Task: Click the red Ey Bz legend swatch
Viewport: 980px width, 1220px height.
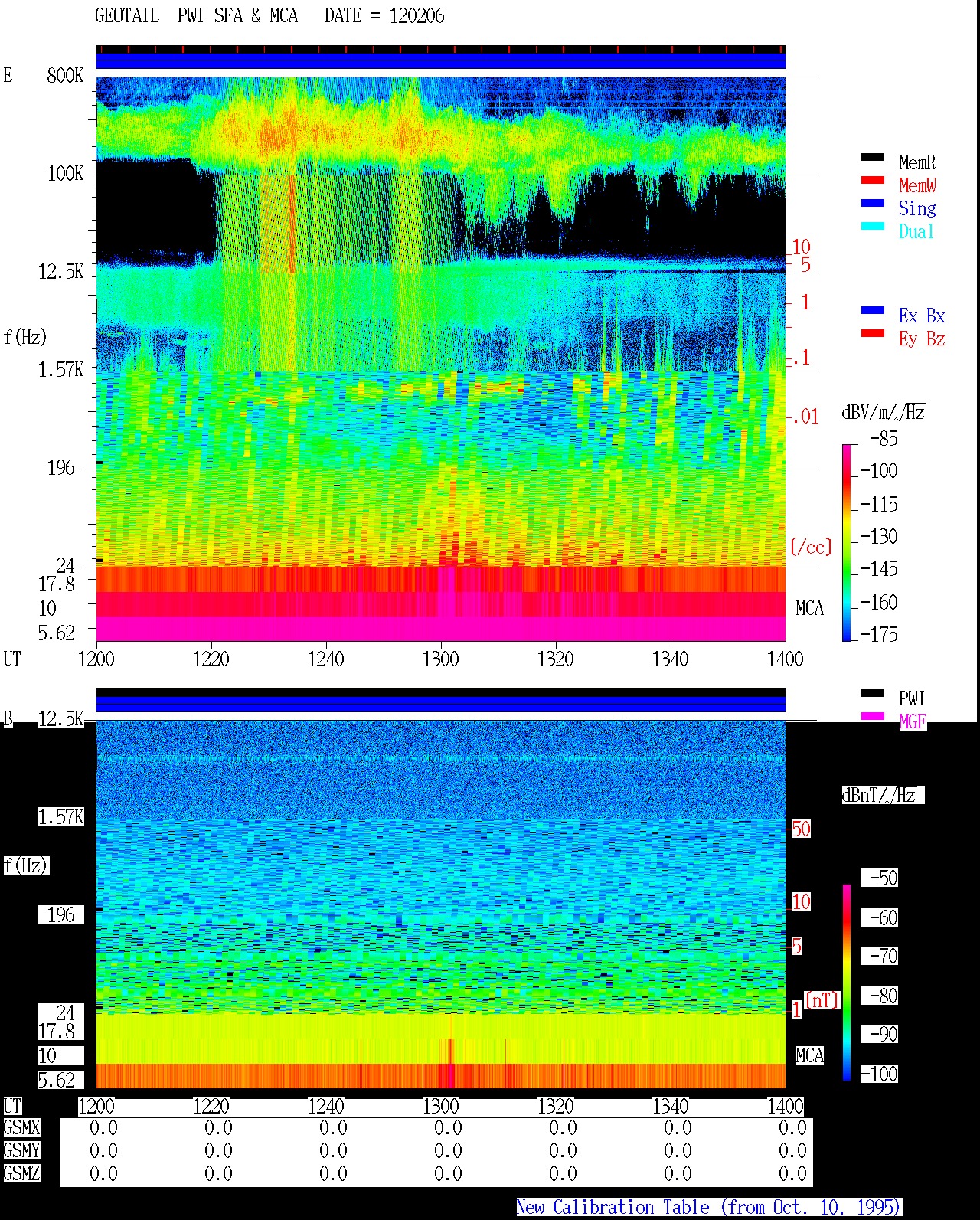Action: [x=873, y=334]
